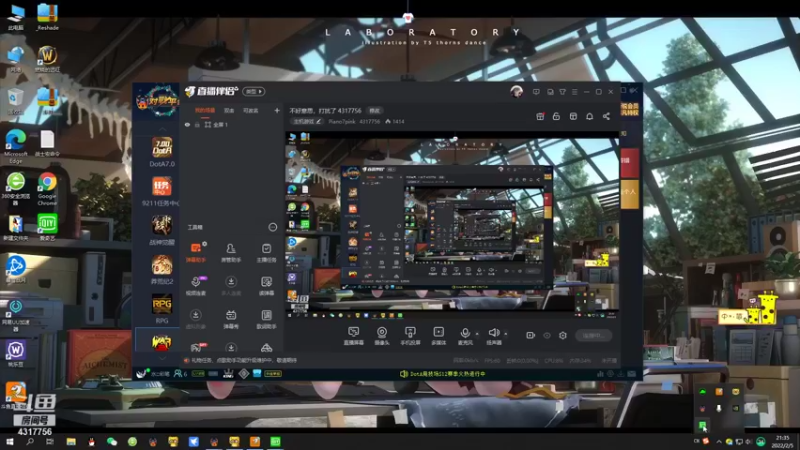Switch to third scene tab

[251, 110]
